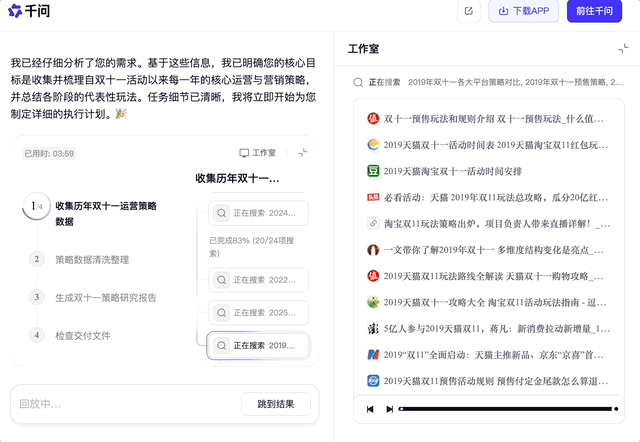Click avatar favicon of 一文带你了解 result
Image resolution: width=640 pixels, height=442 pixels.
373,250
